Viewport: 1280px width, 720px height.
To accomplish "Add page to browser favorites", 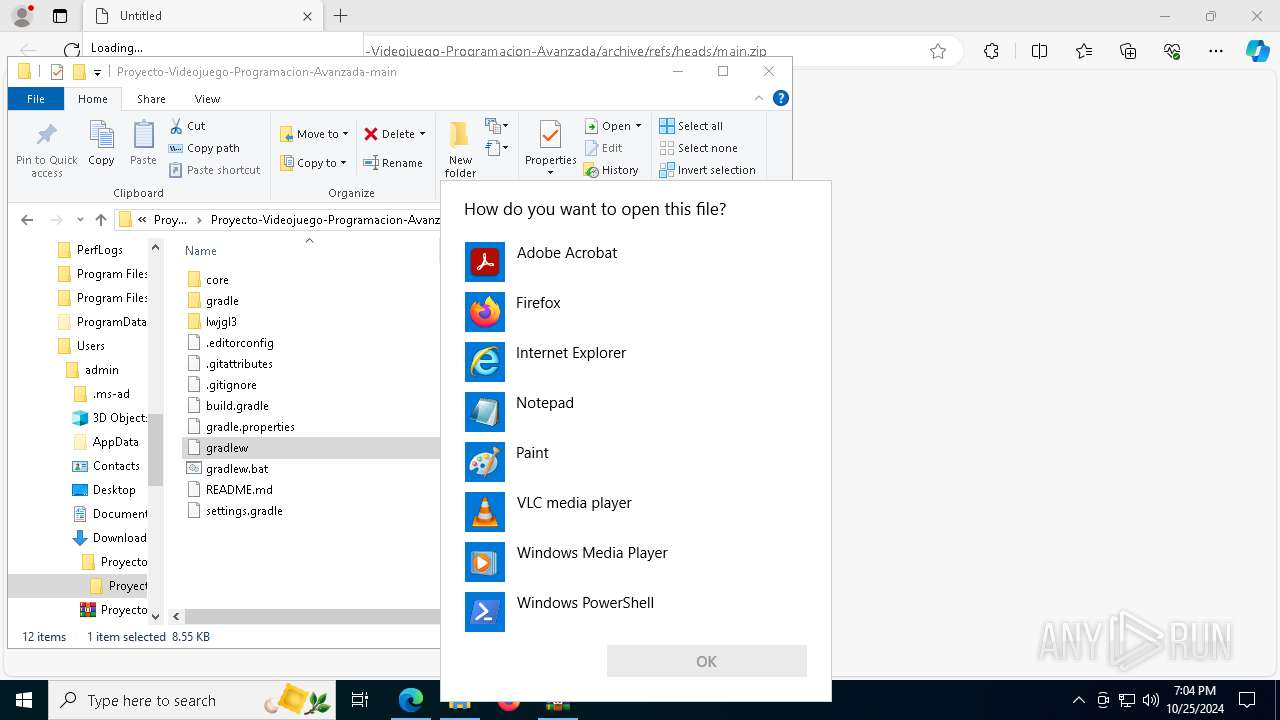I will click(x=938, y=51).
